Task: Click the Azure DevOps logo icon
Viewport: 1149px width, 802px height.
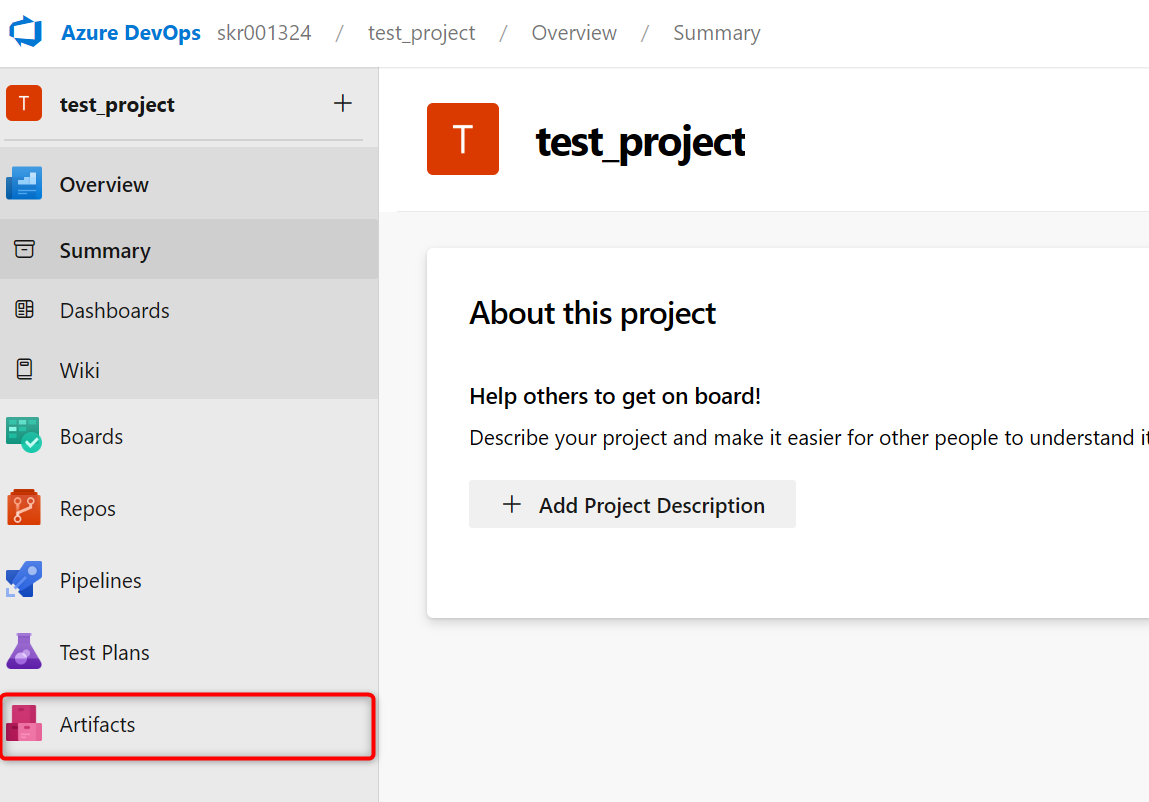Action: click(26, 32)
